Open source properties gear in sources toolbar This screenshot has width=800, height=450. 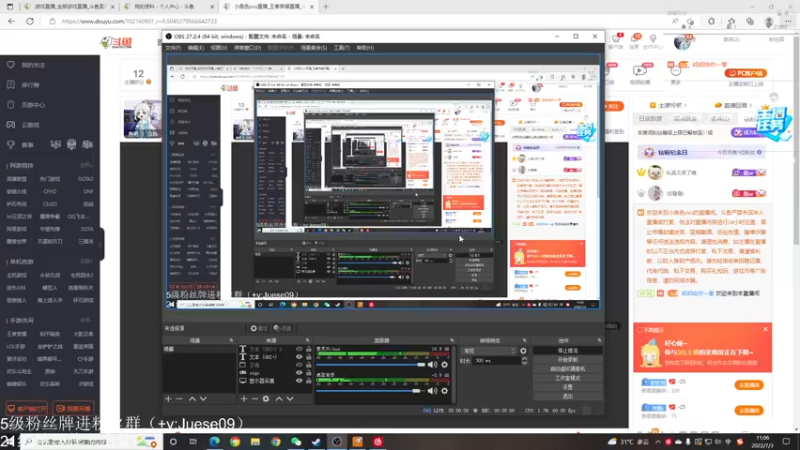coord(266,398)
